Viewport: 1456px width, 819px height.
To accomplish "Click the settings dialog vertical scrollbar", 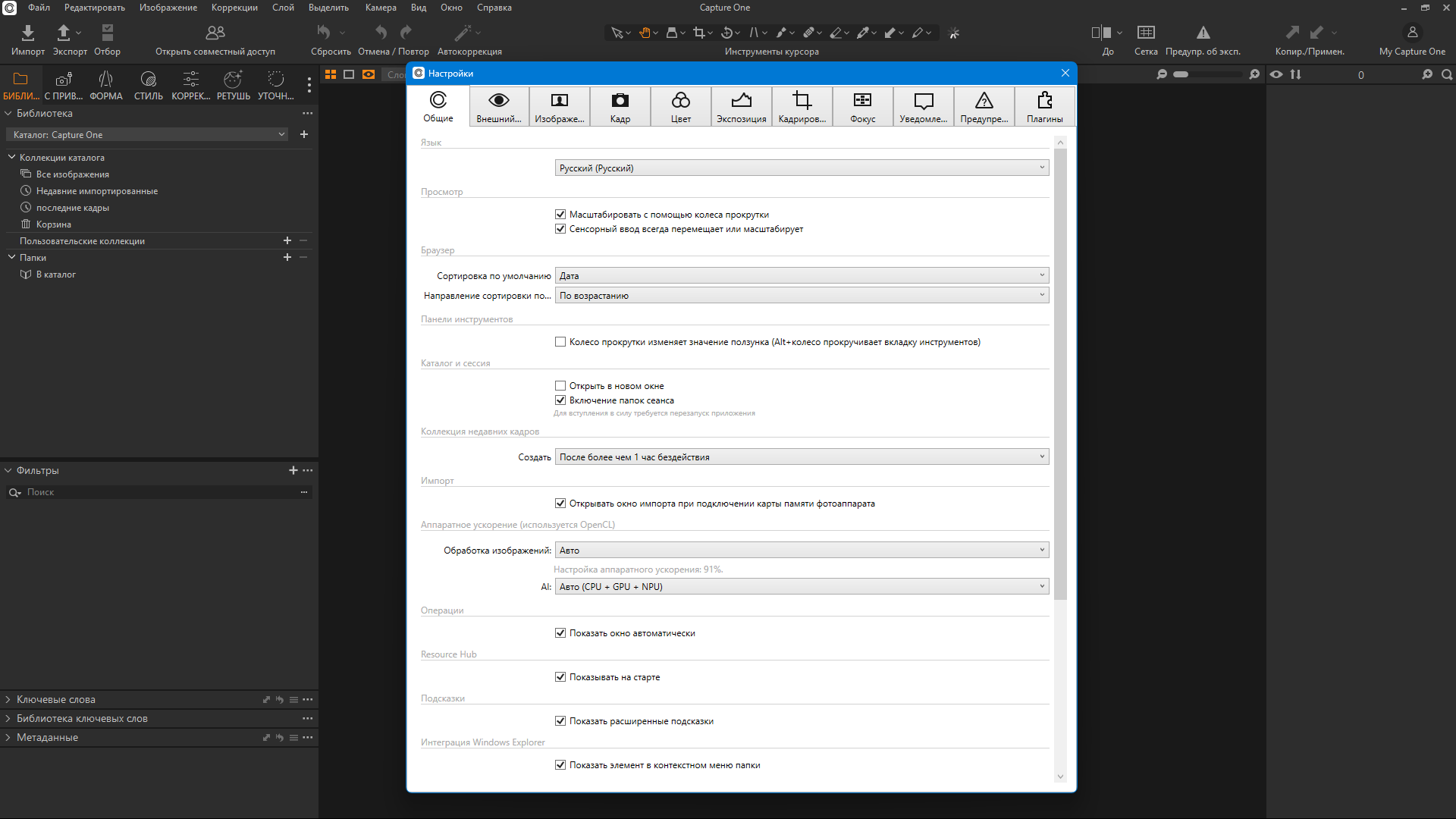I will pos(1060,375).
